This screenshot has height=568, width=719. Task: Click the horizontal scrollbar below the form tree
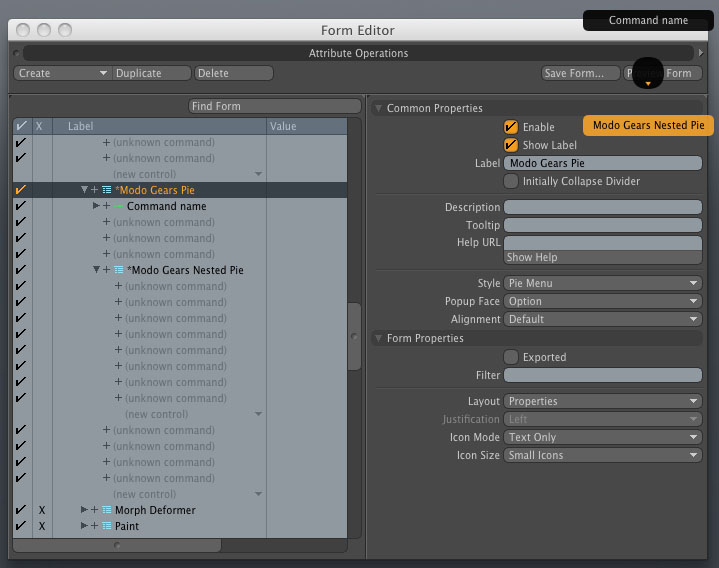(x=117, y=545)
